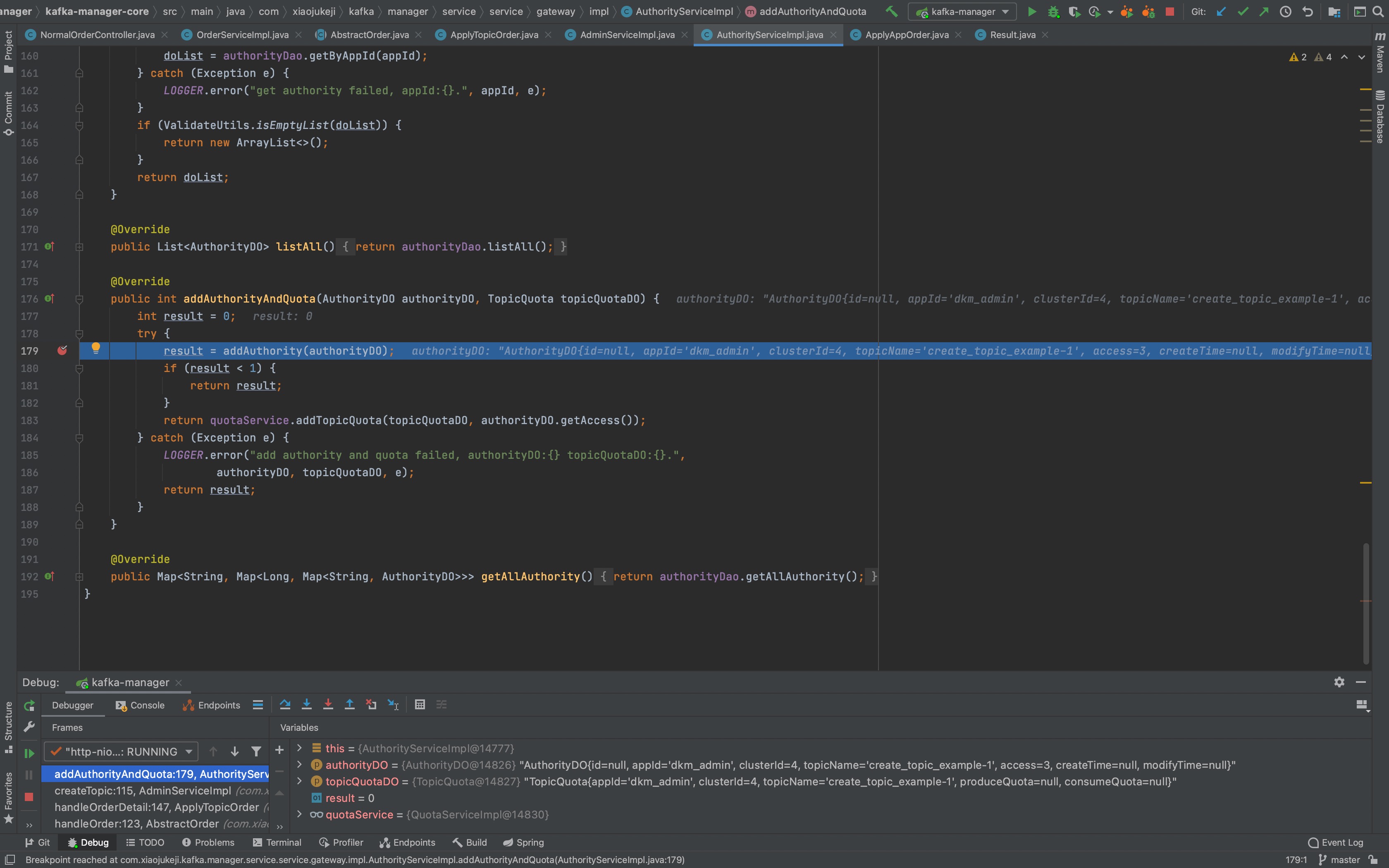Screen dimensions: 1389x868
Task: Enable the frames filter funnel
Action: (x=257, y=751)
